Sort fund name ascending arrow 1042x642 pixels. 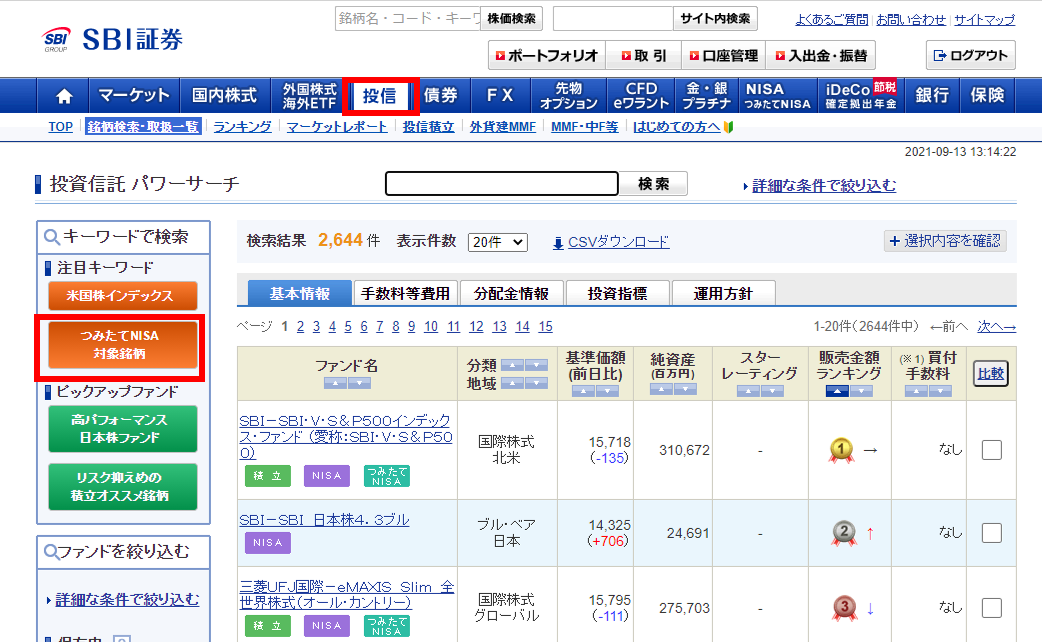click(x=336, y=383)
